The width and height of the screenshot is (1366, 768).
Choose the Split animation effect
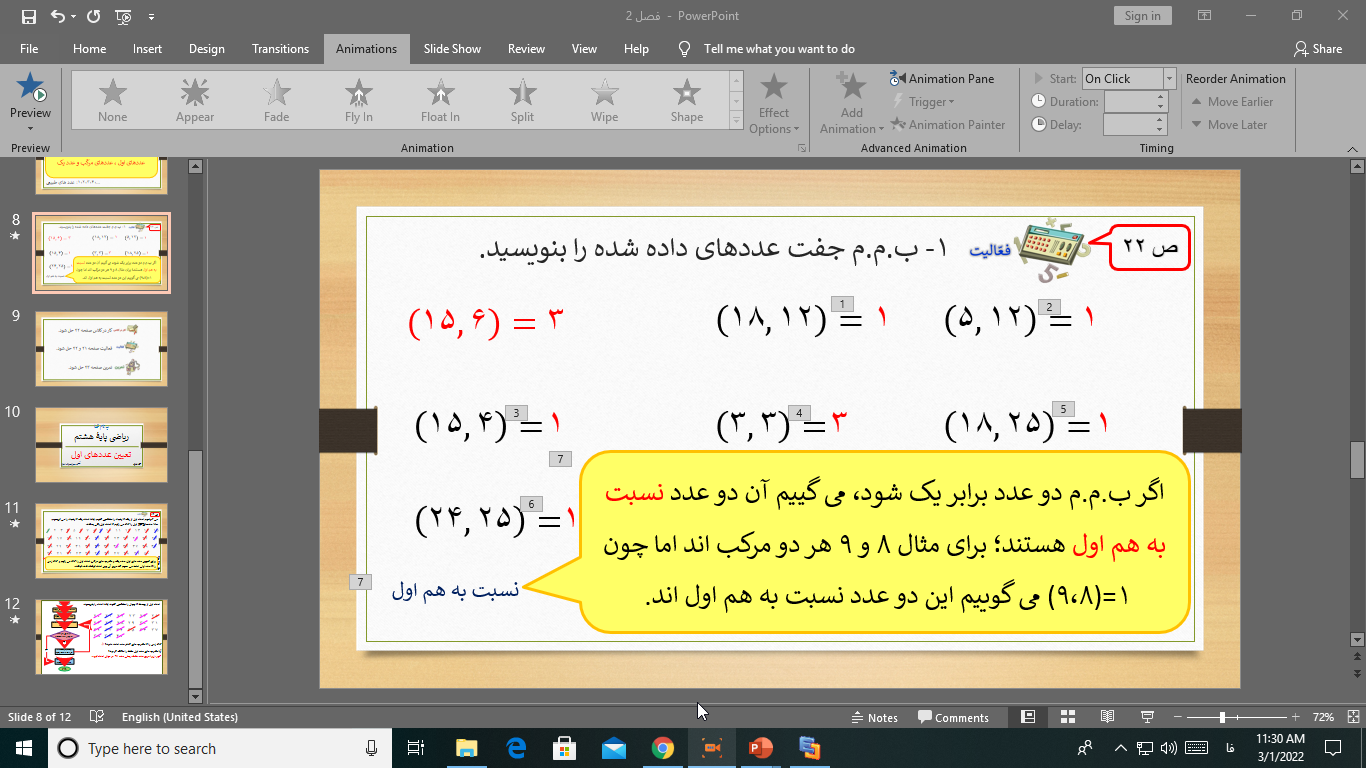(522, 101)
